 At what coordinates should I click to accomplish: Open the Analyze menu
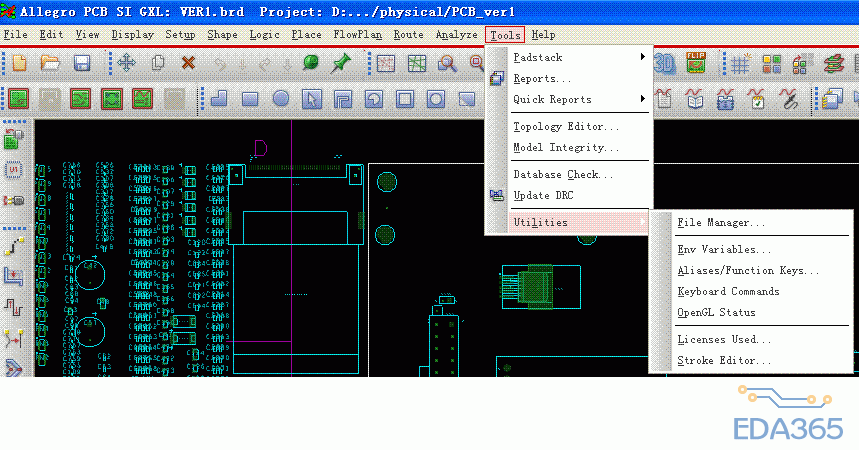(x=456, y=35)
